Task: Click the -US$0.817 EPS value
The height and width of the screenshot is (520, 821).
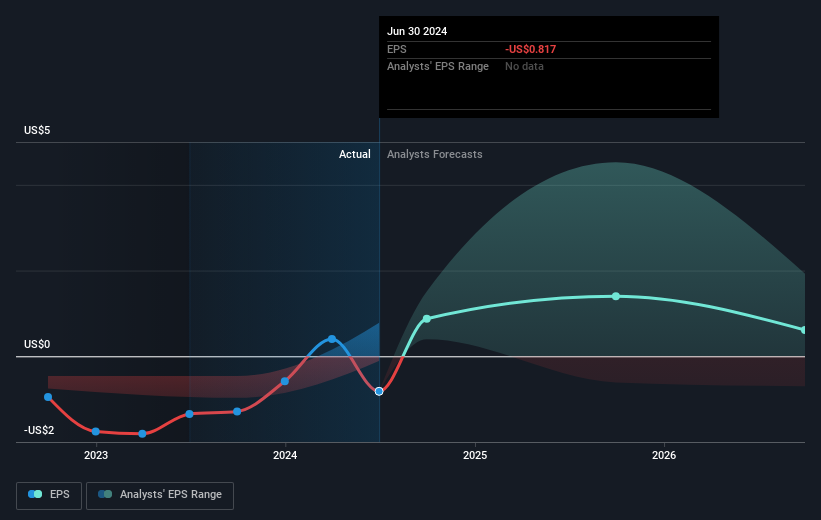Action: click(530, 49)
